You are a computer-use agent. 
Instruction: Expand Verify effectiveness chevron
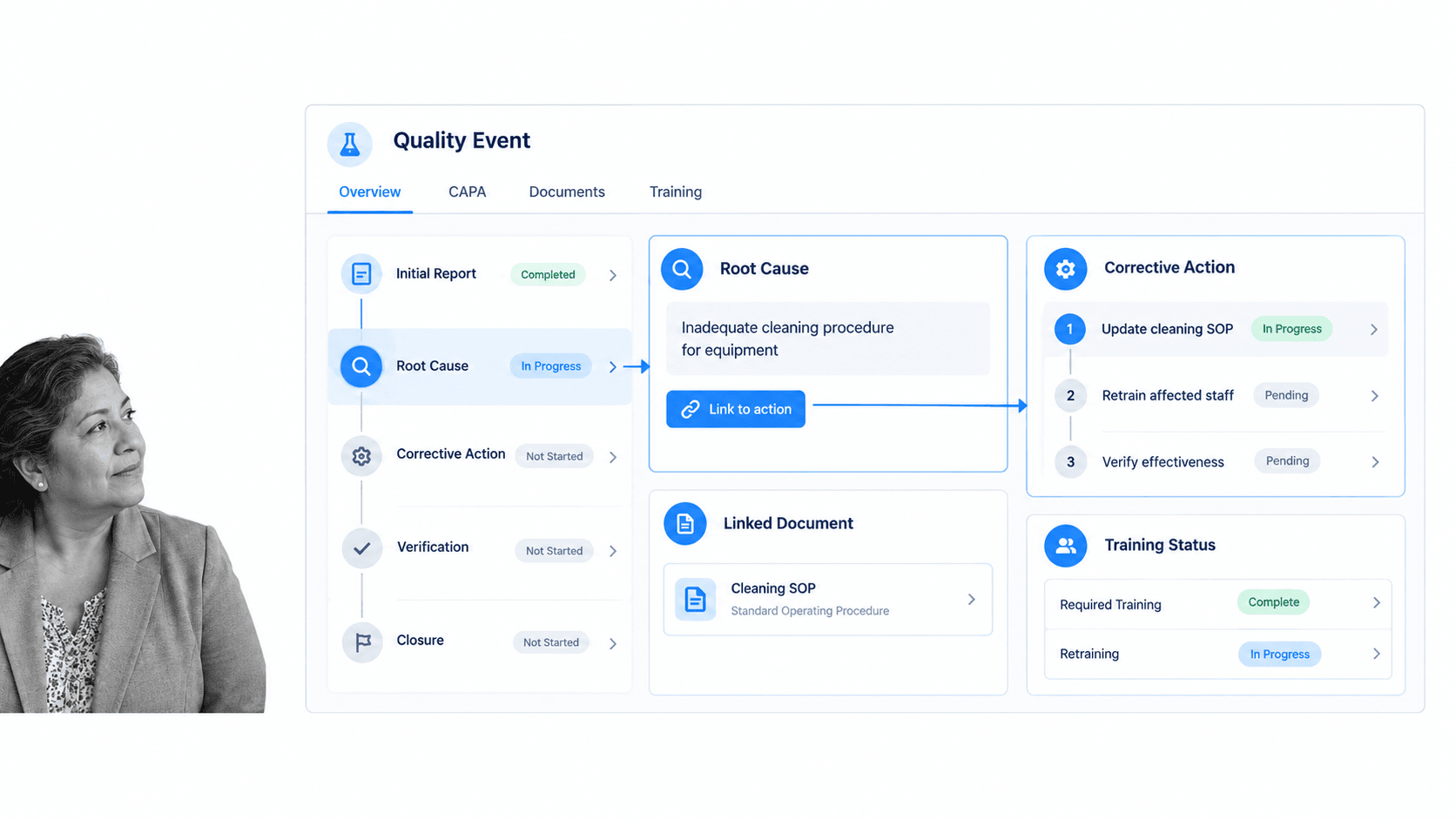click(x=1375, y=462)
